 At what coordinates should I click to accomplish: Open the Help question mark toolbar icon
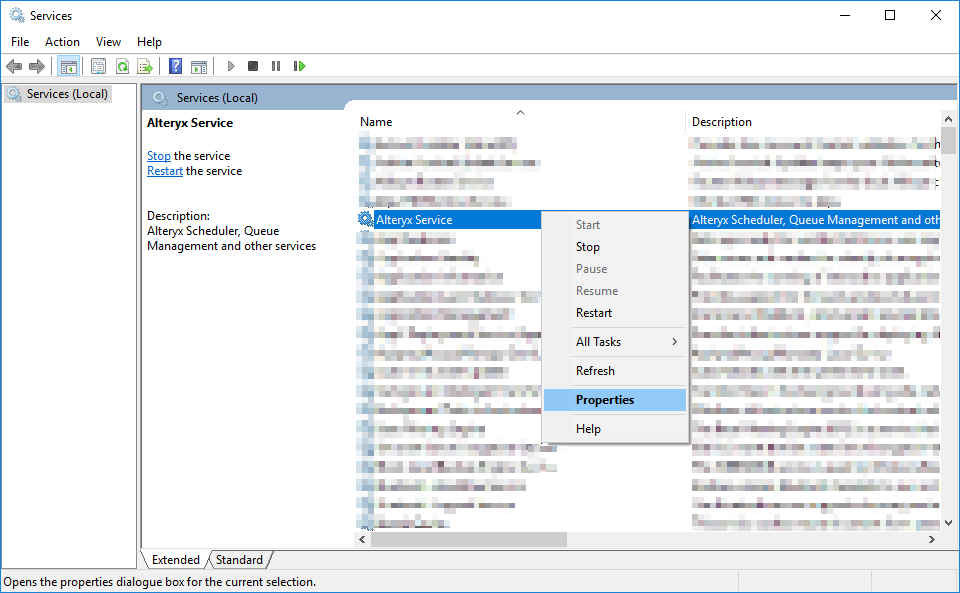175,66
